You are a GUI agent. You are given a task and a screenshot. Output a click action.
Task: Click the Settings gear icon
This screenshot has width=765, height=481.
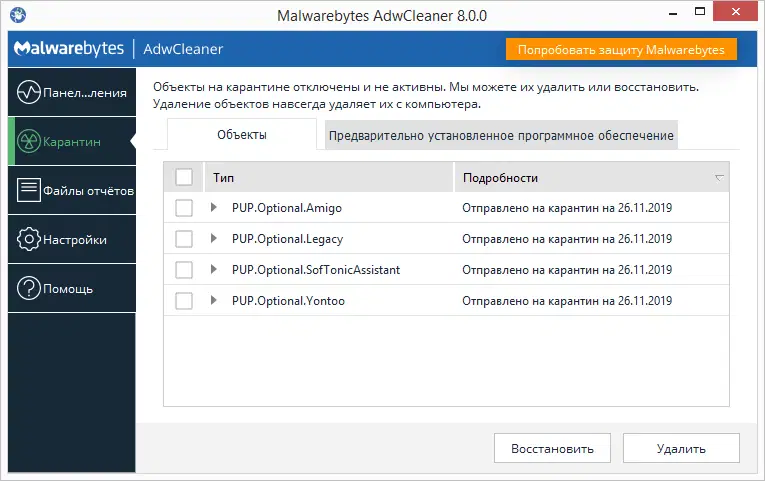[28, 240]
